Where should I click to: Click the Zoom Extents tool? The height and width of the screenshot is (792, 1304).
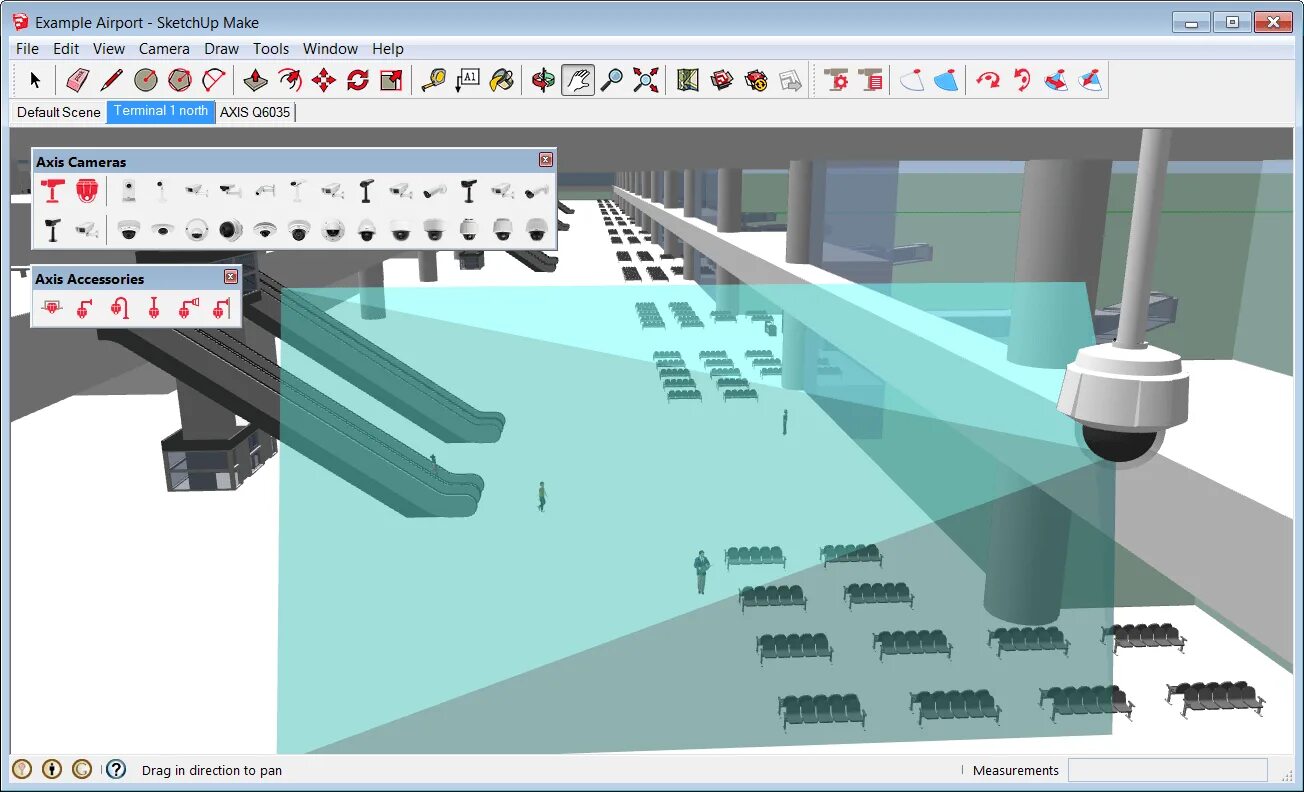(646, 80)
